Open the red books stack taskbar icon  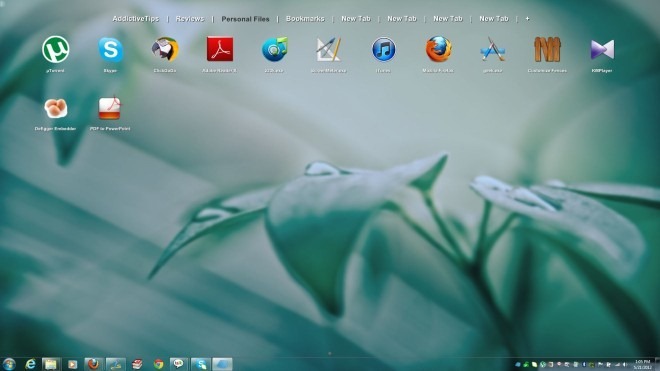[137, 364]
